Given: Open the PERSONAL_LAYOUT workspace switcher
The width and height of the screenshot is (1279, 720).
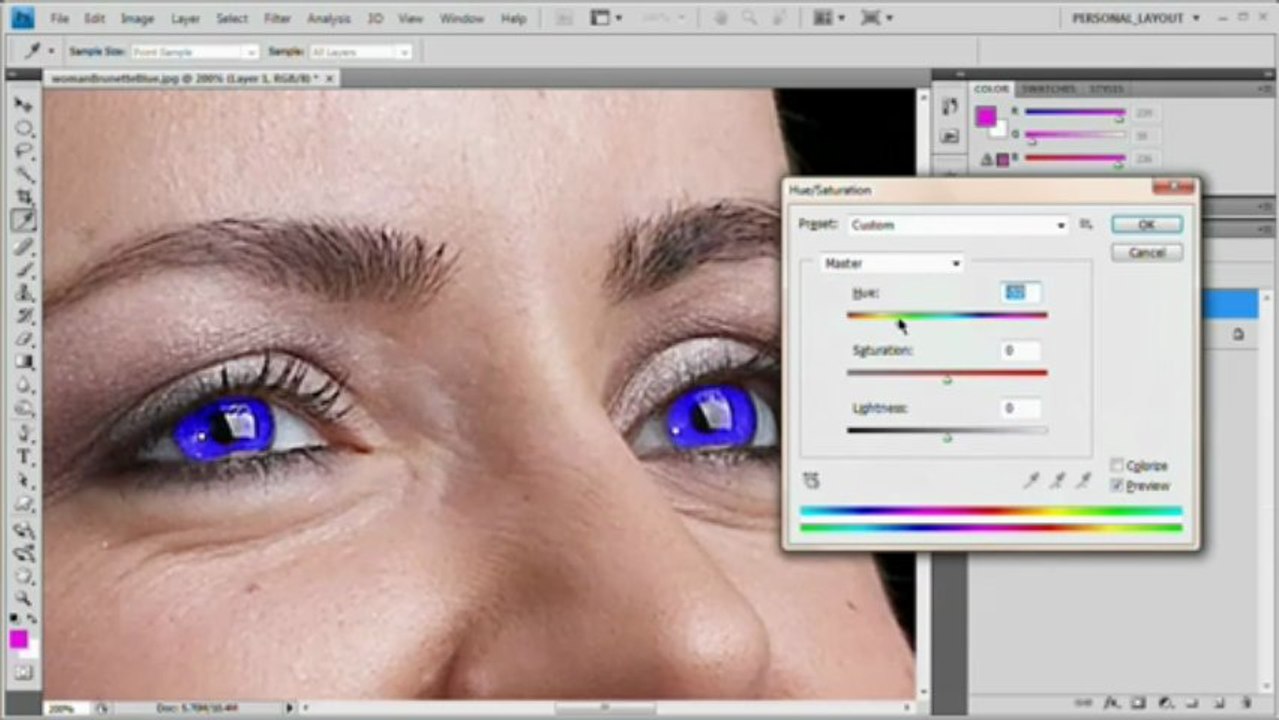Looking at the screenshot, I should pos(1134,18).
